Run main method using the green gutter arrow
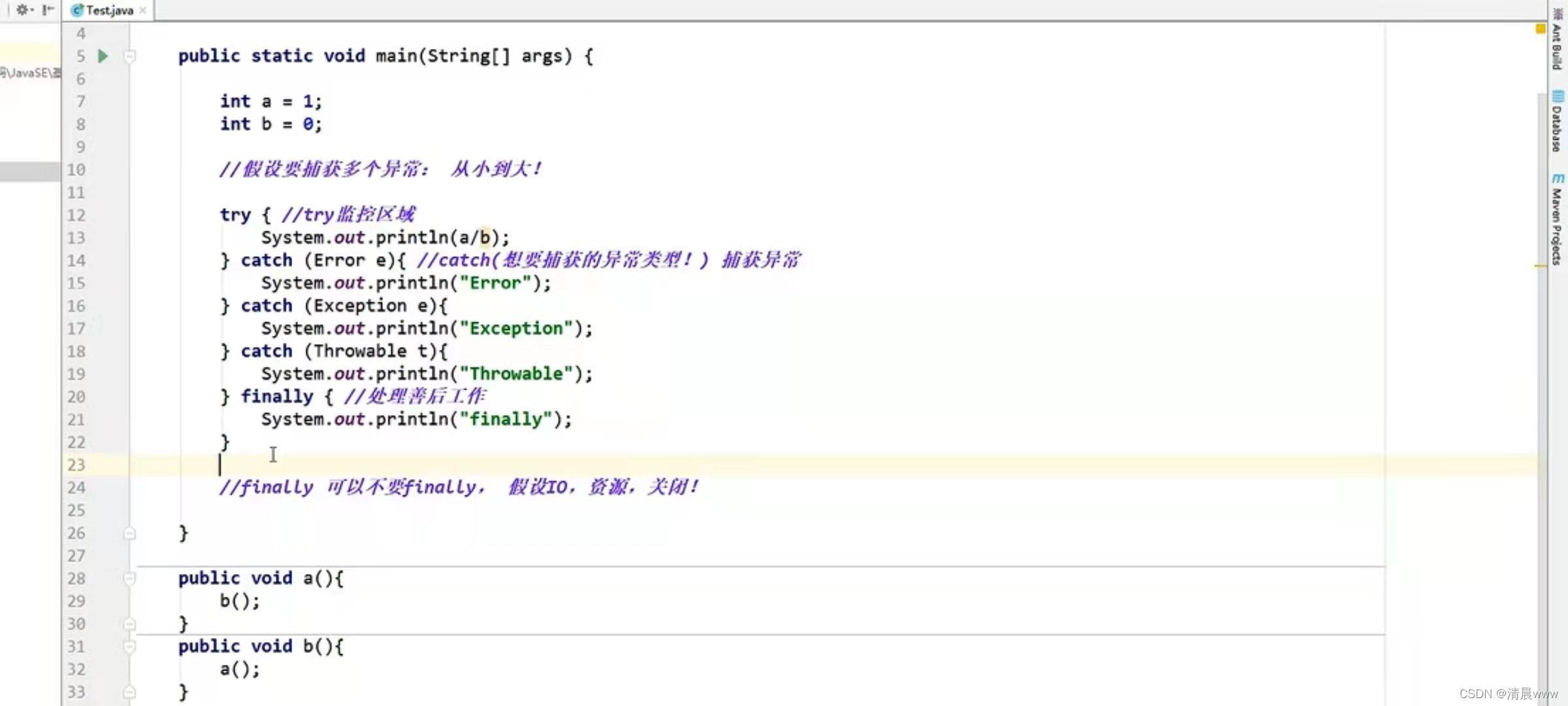 tap(103, 56)
